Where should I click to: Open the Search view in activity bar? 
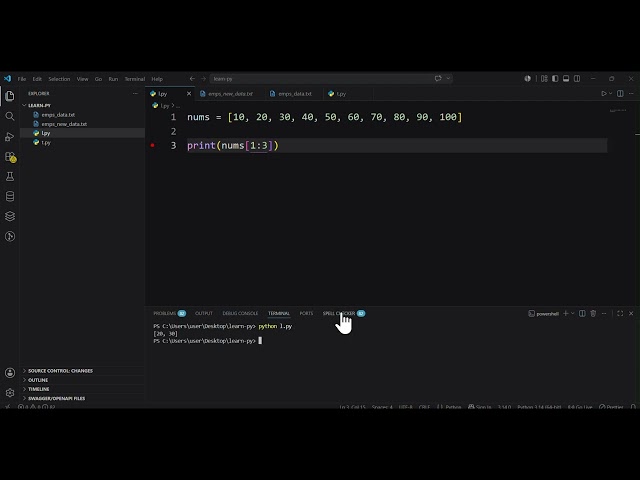(x=10, y=116)
